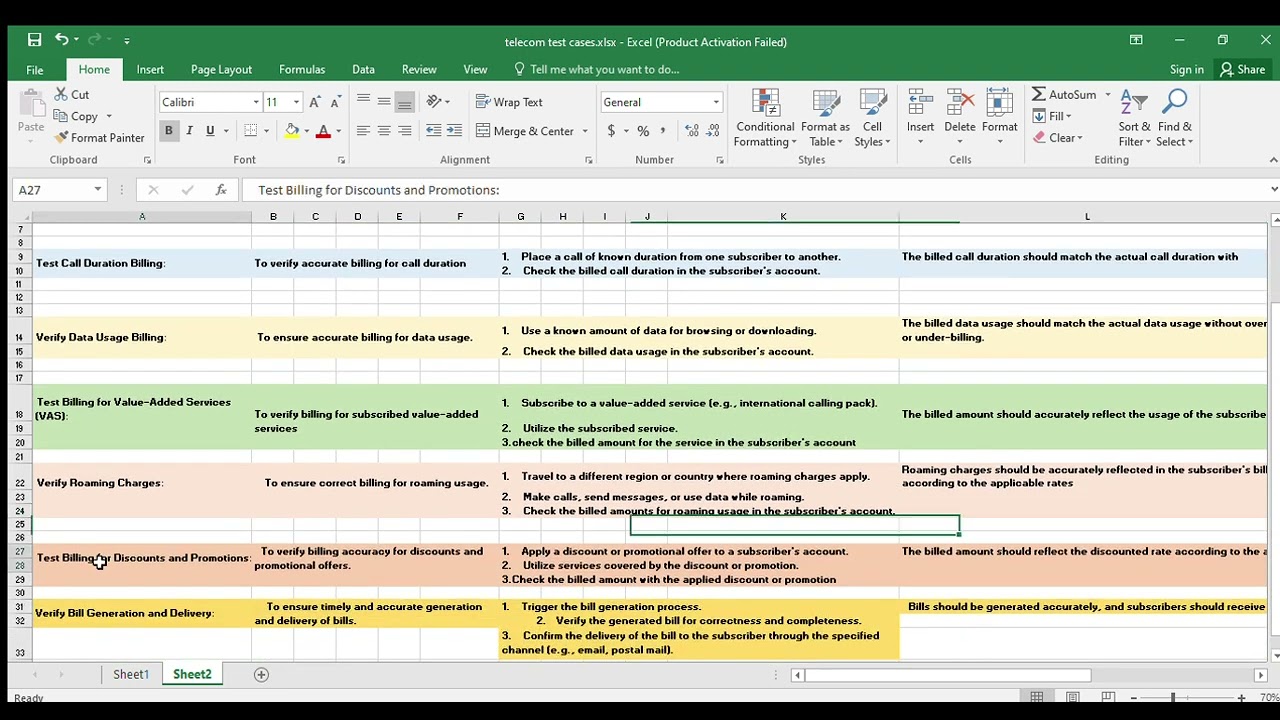
Task: Open the fill color picker arrow
Action: coord(306,131)
